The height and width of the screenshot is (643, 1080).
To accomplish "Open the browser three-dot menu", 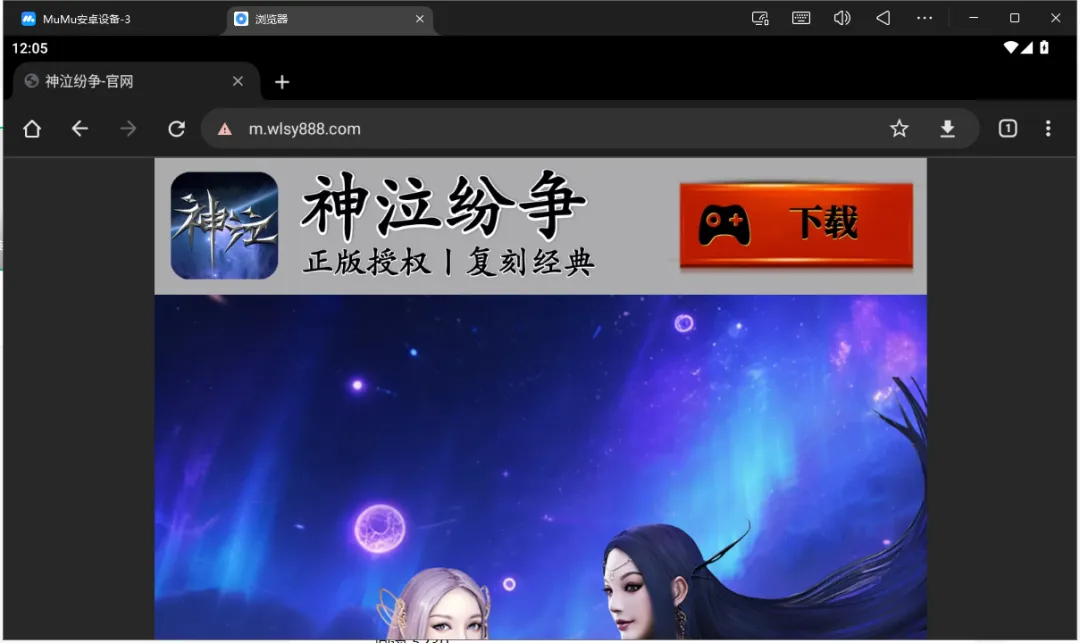I will click(x=1048, y=129).
